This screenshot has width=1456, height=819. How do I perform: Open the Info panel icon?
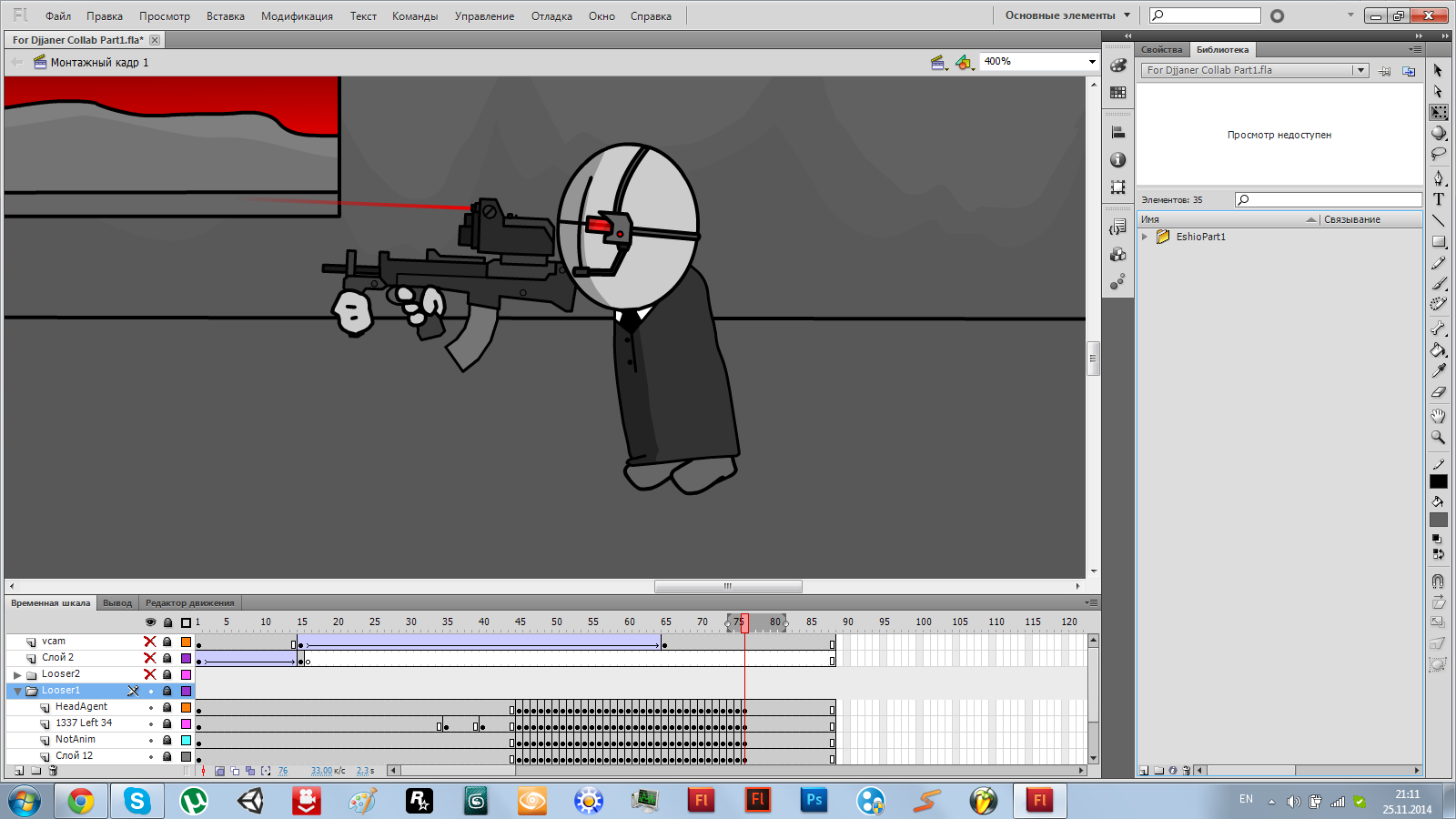(x=1118, y=160)
